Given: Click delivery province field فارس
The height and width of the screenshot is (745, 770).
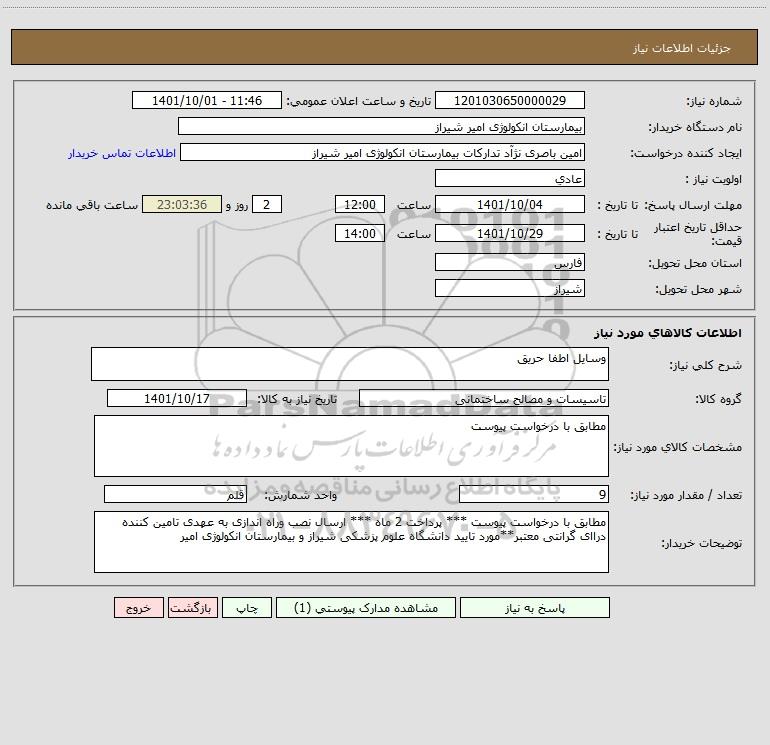Looking at the screenshot, I should (x=510, y=262).
